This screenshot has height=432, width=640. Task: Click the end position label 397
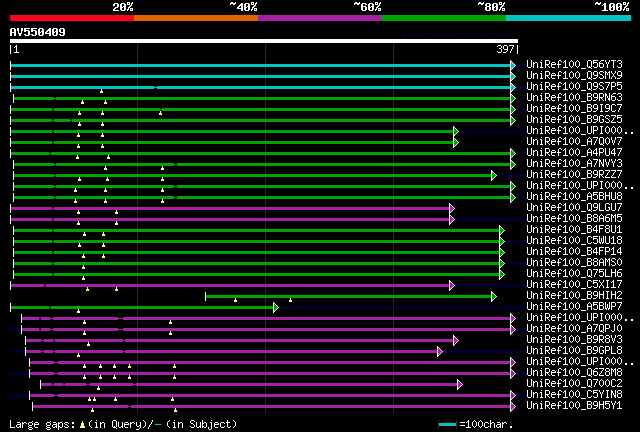505,49
